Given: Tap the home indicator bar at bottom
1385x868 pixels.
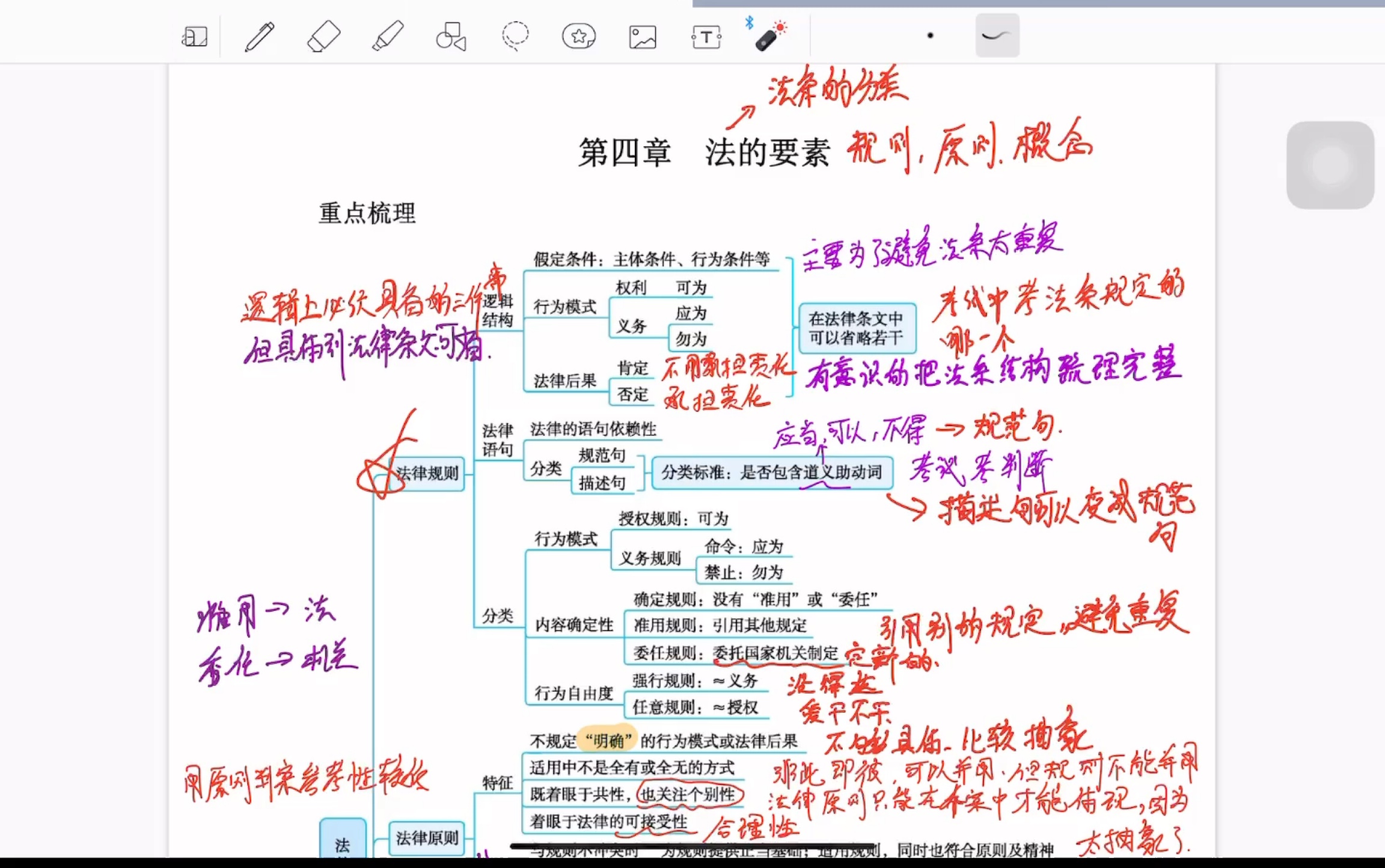Looking at the screenshot, I should [692, 846].
